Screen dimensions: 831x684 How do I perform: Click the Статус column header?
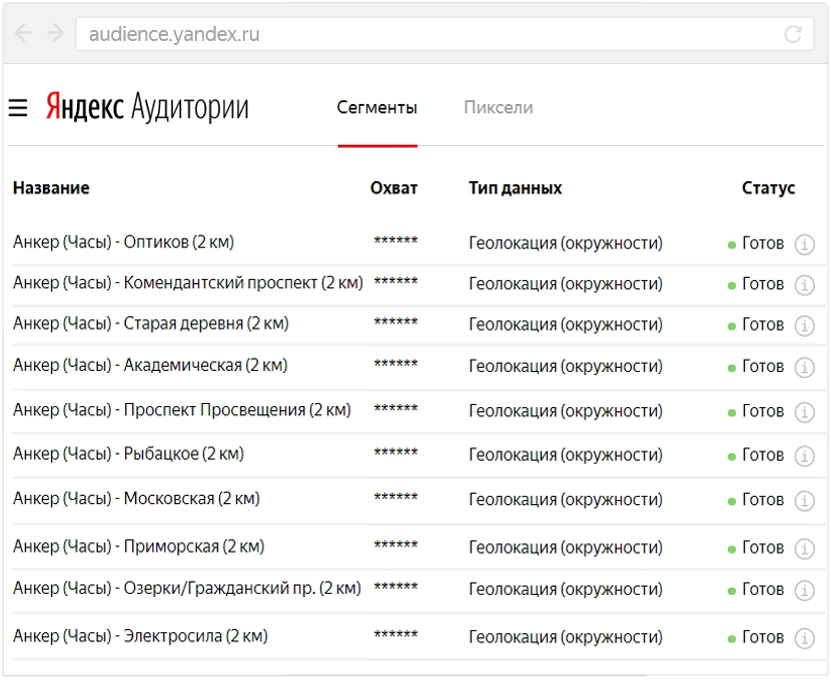tap(768, 188)
